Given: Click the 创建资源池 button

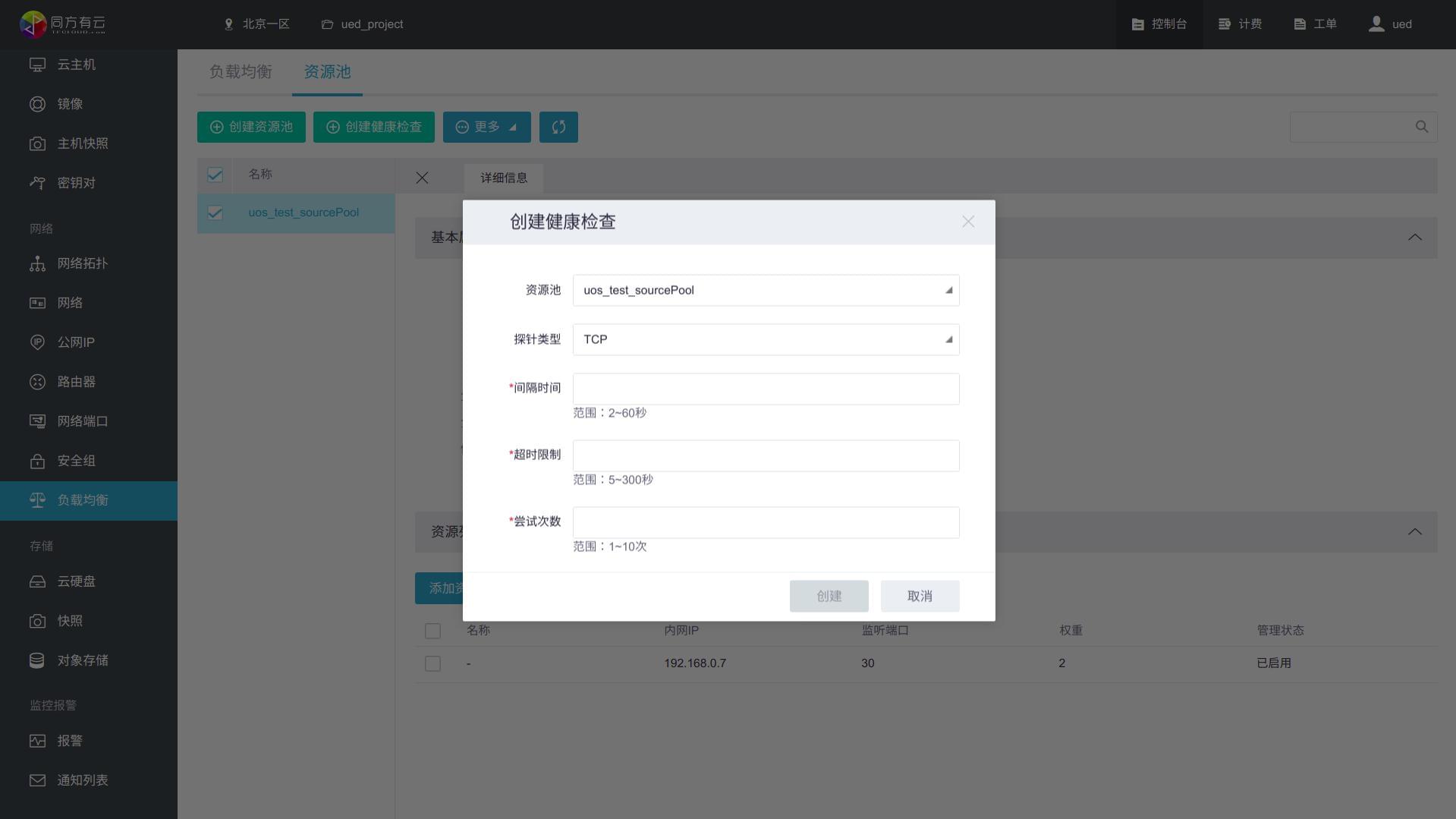Looking at the screenshot, I should [x=251, y=127].
